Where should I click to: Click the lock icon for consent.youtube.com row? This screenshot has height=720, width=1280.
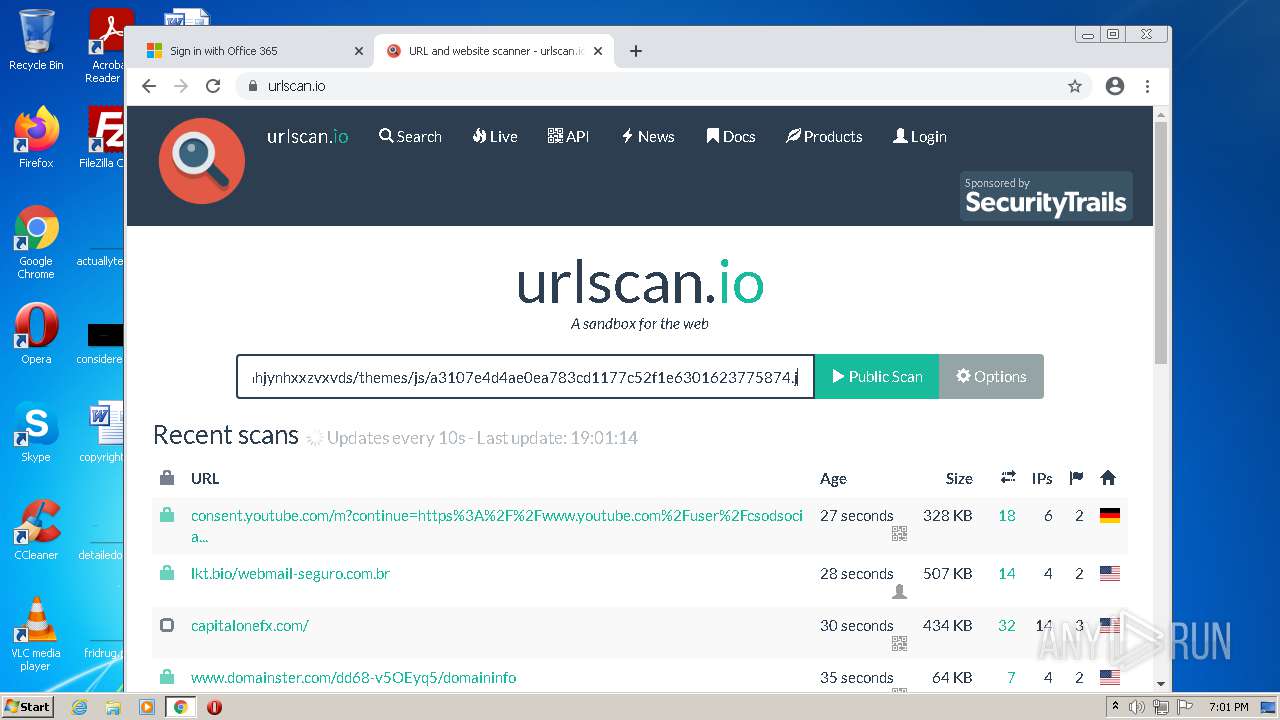point(167,516)
